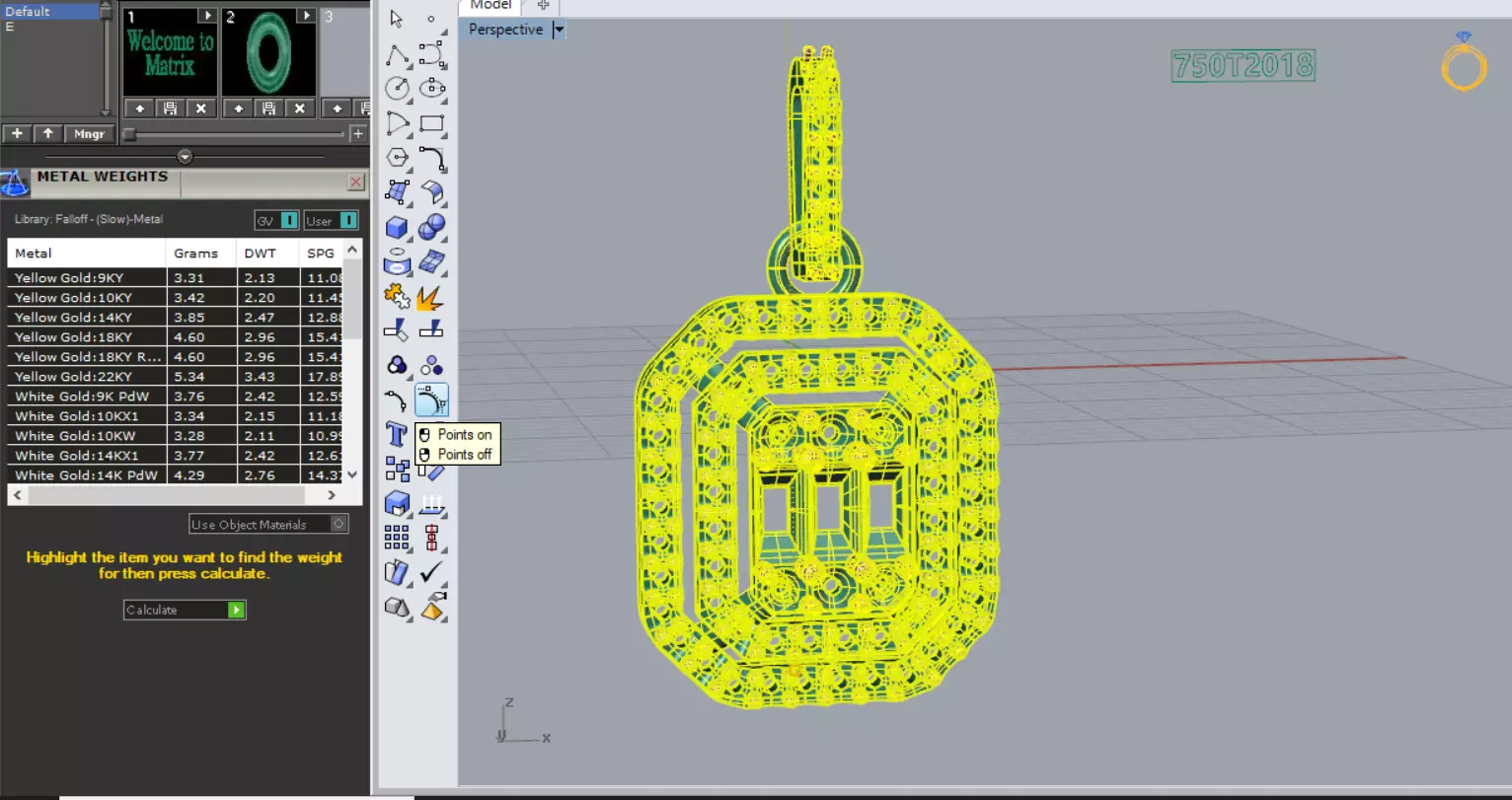Viewport: 1512px width, 800px height.
Task: Select the checkmark Analyze tool
Action: (x=431, y=572)
